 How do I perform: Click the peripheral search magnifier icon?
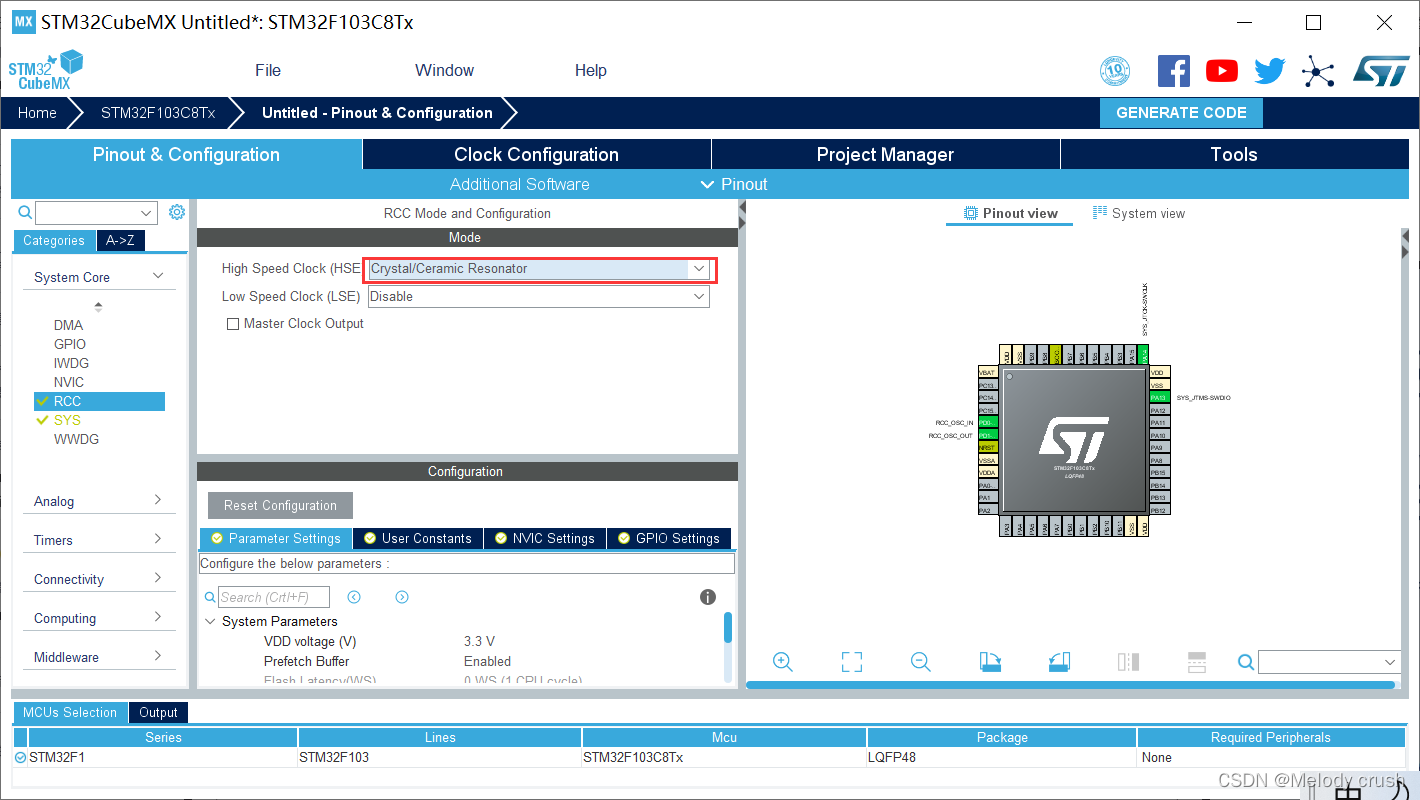pos(25,212)
